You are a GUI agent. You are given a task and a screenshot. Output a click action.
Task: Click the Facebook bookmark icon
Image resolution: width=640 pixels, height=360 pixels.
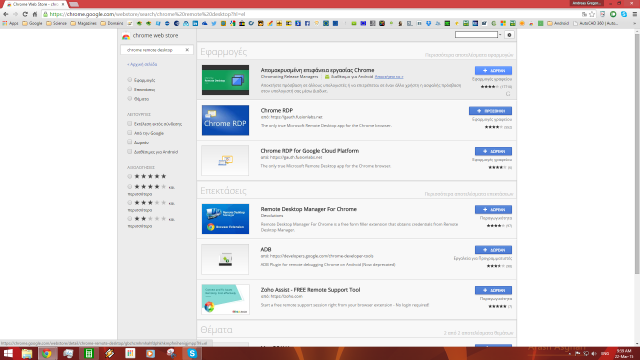307,23
